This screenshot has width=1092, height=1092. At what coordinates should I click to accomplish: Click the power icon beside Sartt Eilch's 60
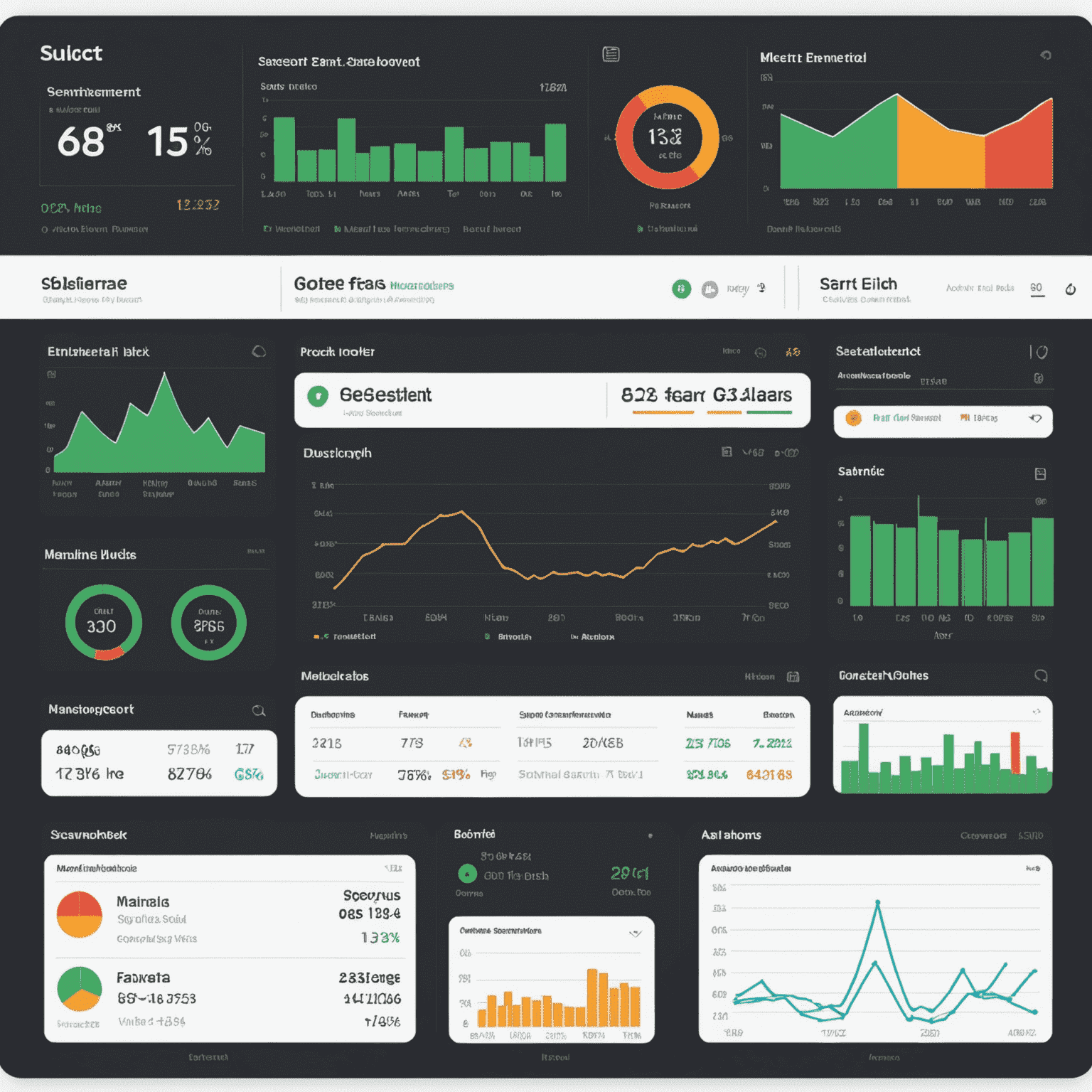point(1070,289)
